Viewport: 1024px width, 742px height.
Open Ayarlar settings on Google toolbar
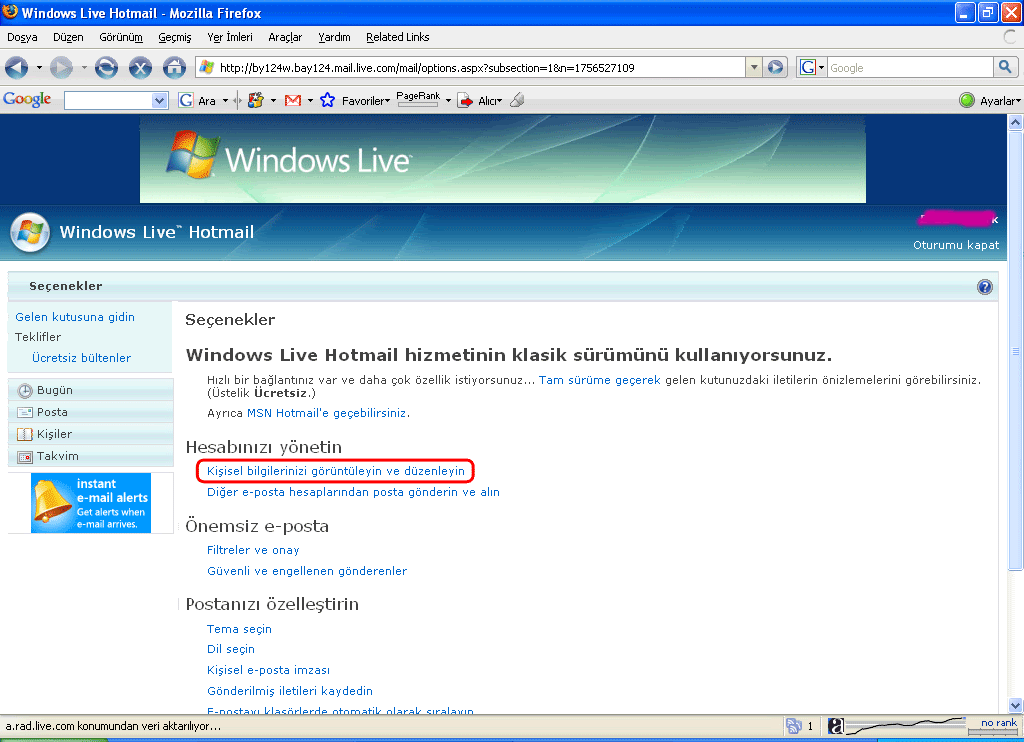pos(989,101)
